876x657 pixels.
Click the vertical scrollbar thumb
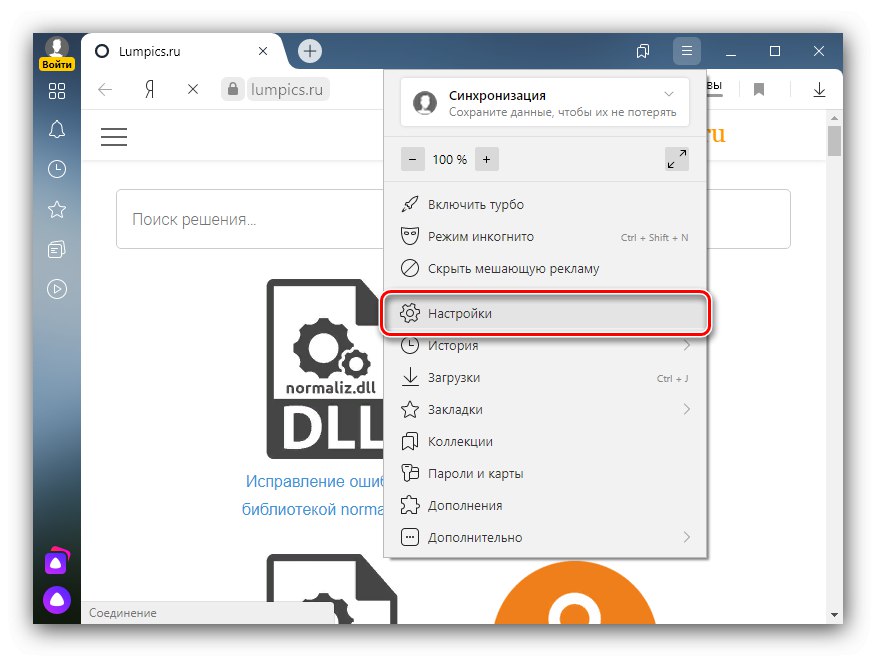coord(834,141)
